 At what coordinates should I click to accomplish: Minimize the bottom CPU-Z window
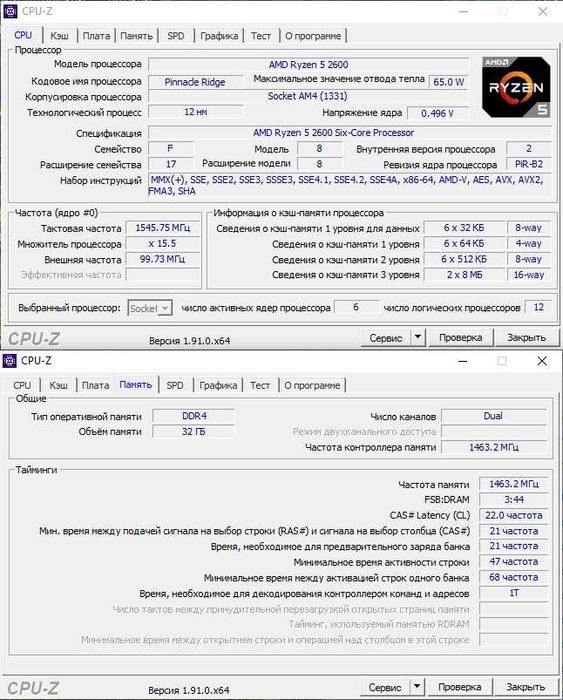pos(463,361)
